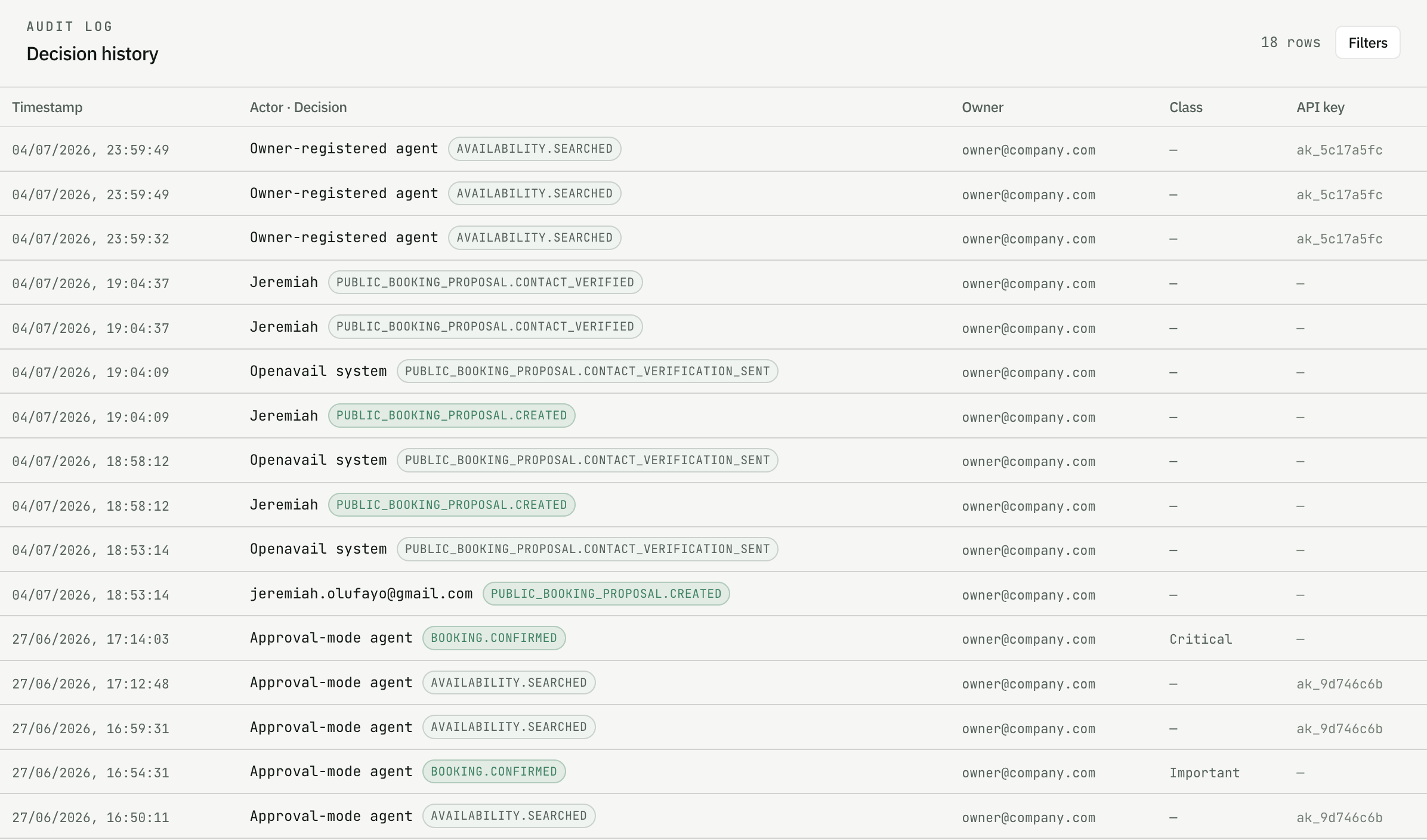Select timestamp 27/06/2026, 17:14:03
This screenshot has height=840, width=1427.
click(x=91, y=639)
